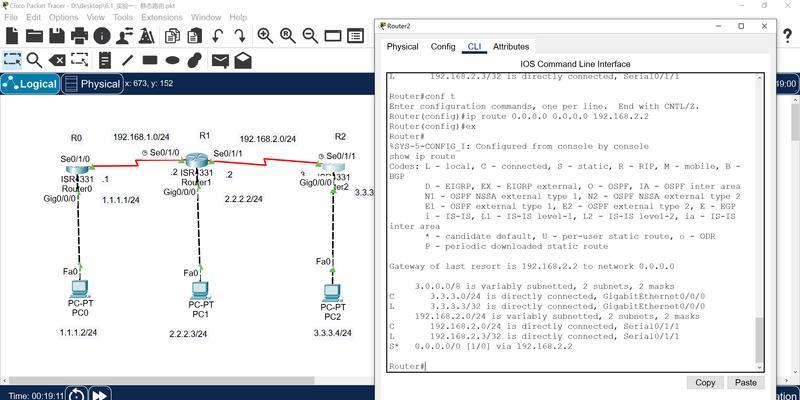Select PC0 computer in topology
Viewport: 800px width, 400px height.
79,289
